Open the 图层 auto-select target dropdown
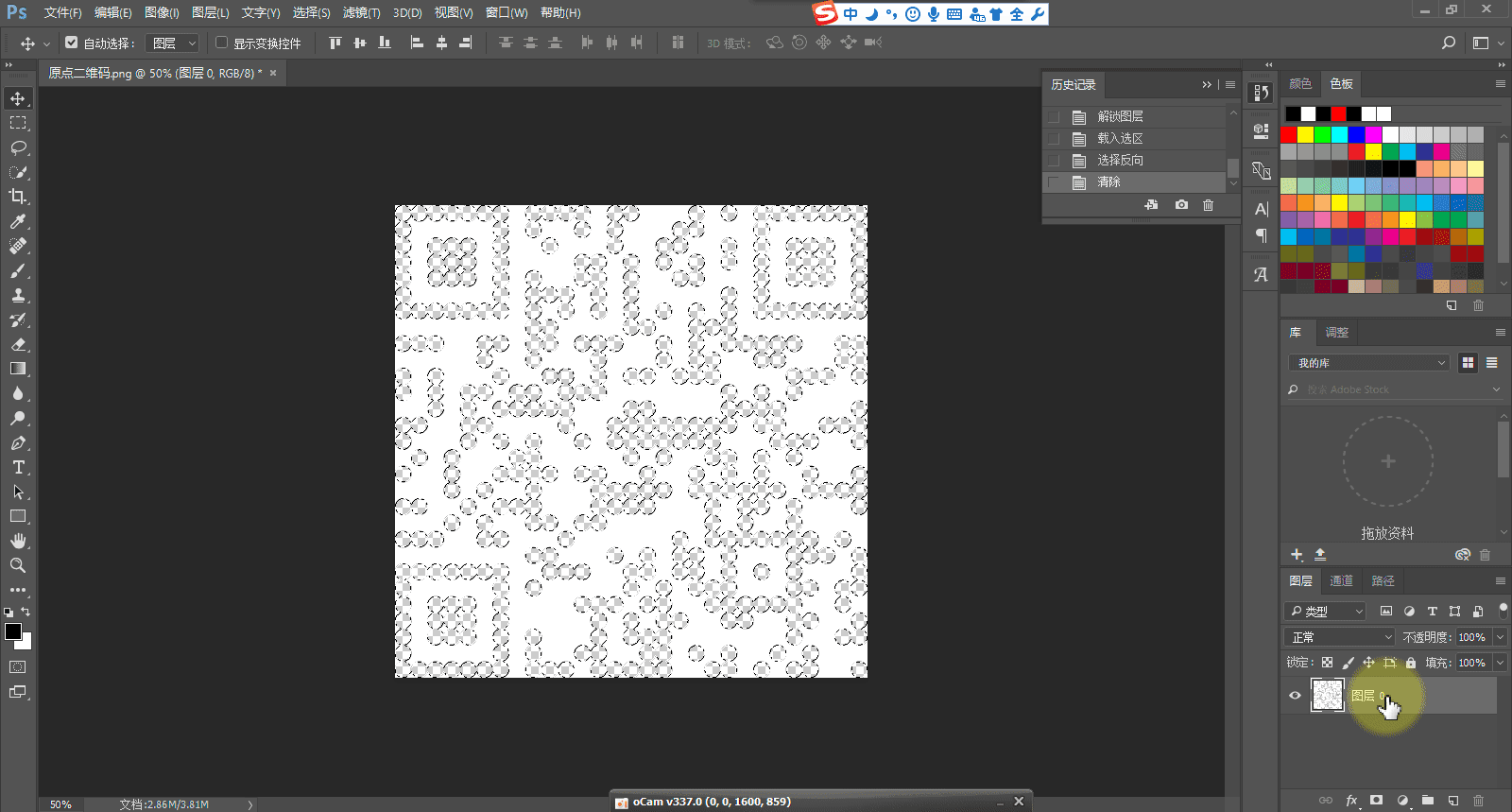This screenshot has height=812, width=1512. 174,43
